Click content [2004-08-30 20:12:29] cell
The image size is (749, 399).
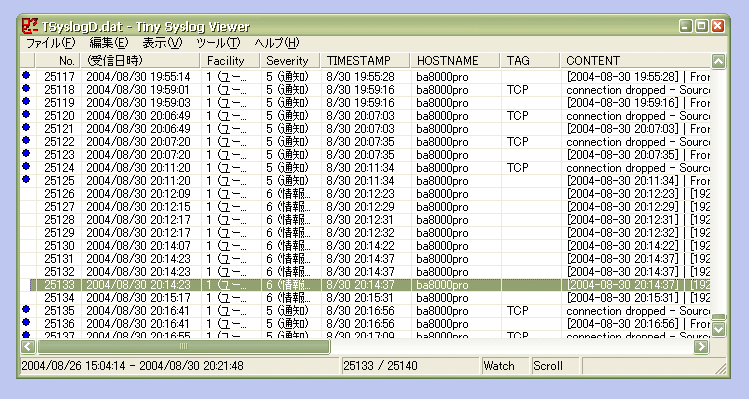pos(638,206)
